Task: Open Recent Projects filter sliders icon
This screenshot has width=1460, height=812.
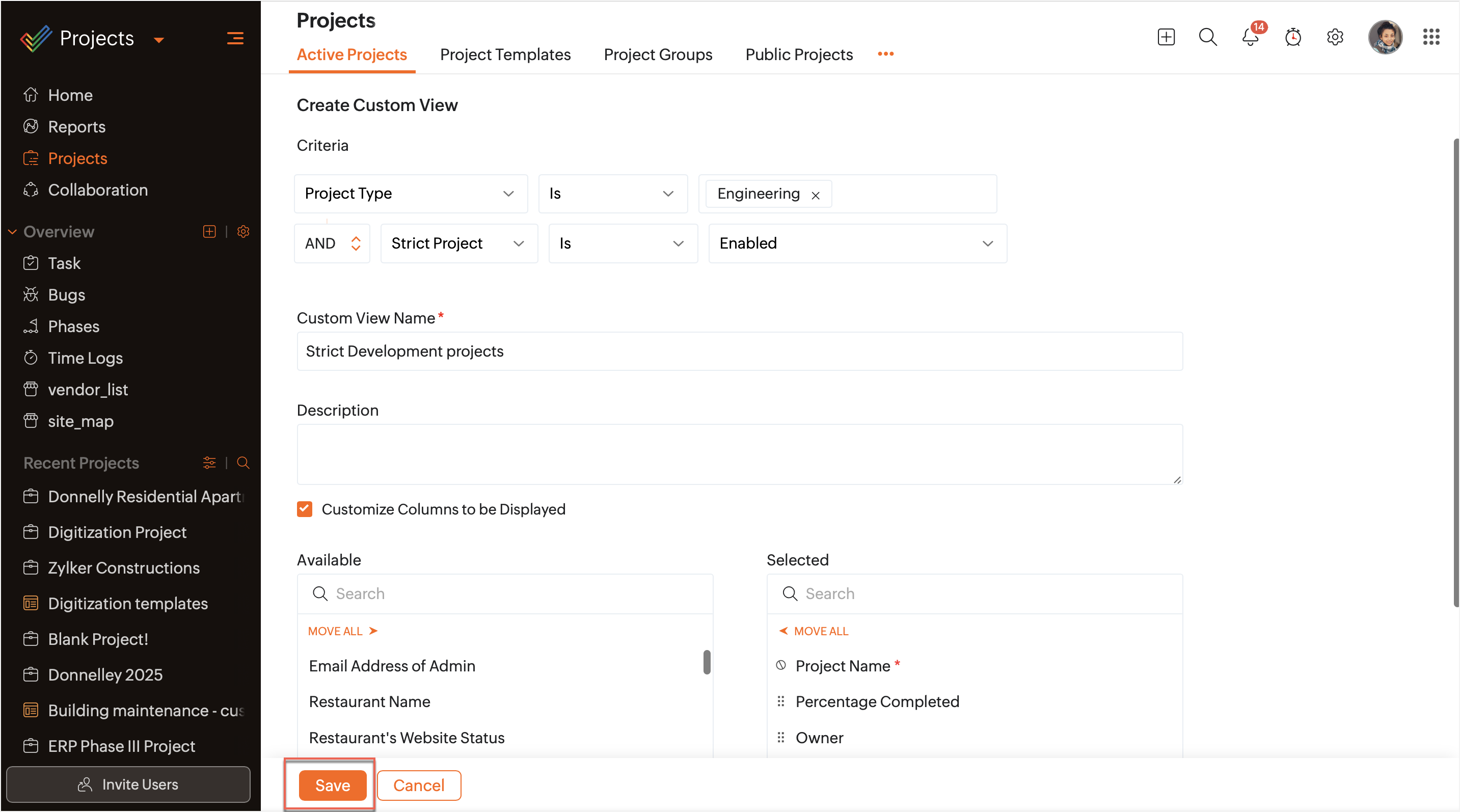Action: (209, 463)
